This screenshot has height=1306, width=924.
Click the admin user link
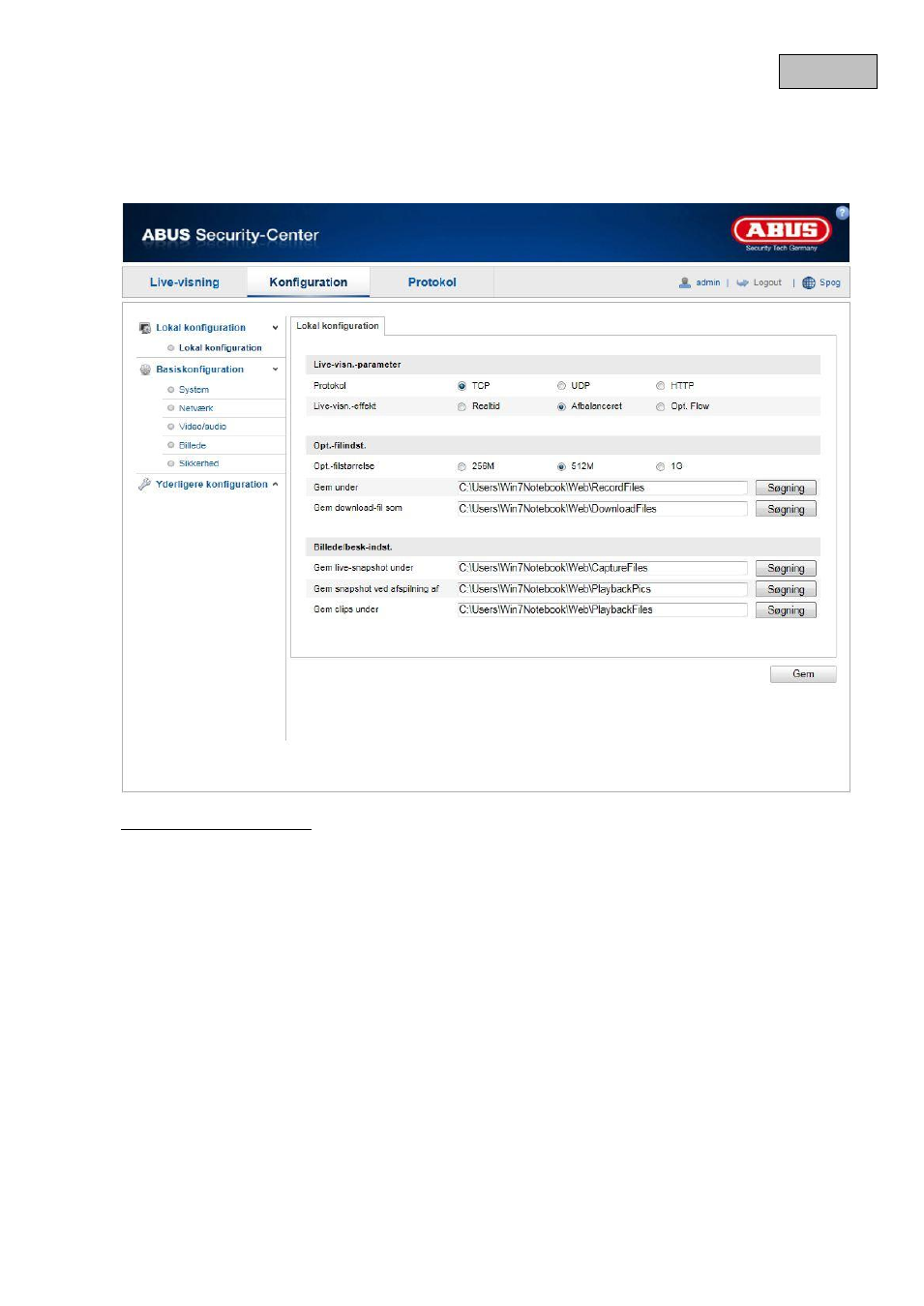708,282
